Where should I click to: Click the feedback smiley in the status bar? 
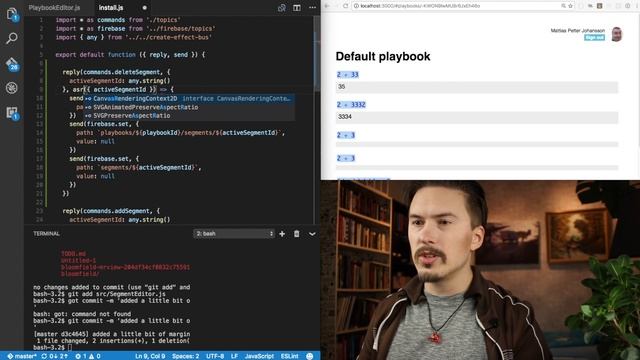[x=310, y=356]
